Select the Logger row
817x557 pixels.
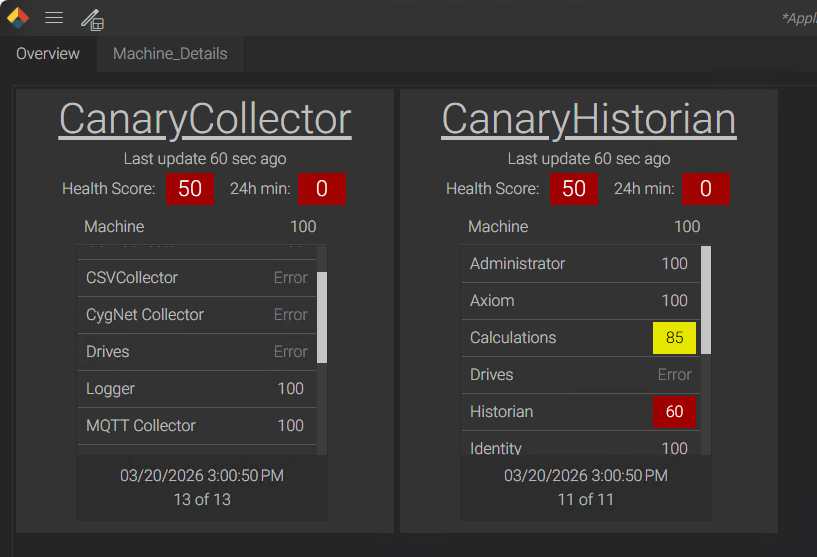[197, 389]
